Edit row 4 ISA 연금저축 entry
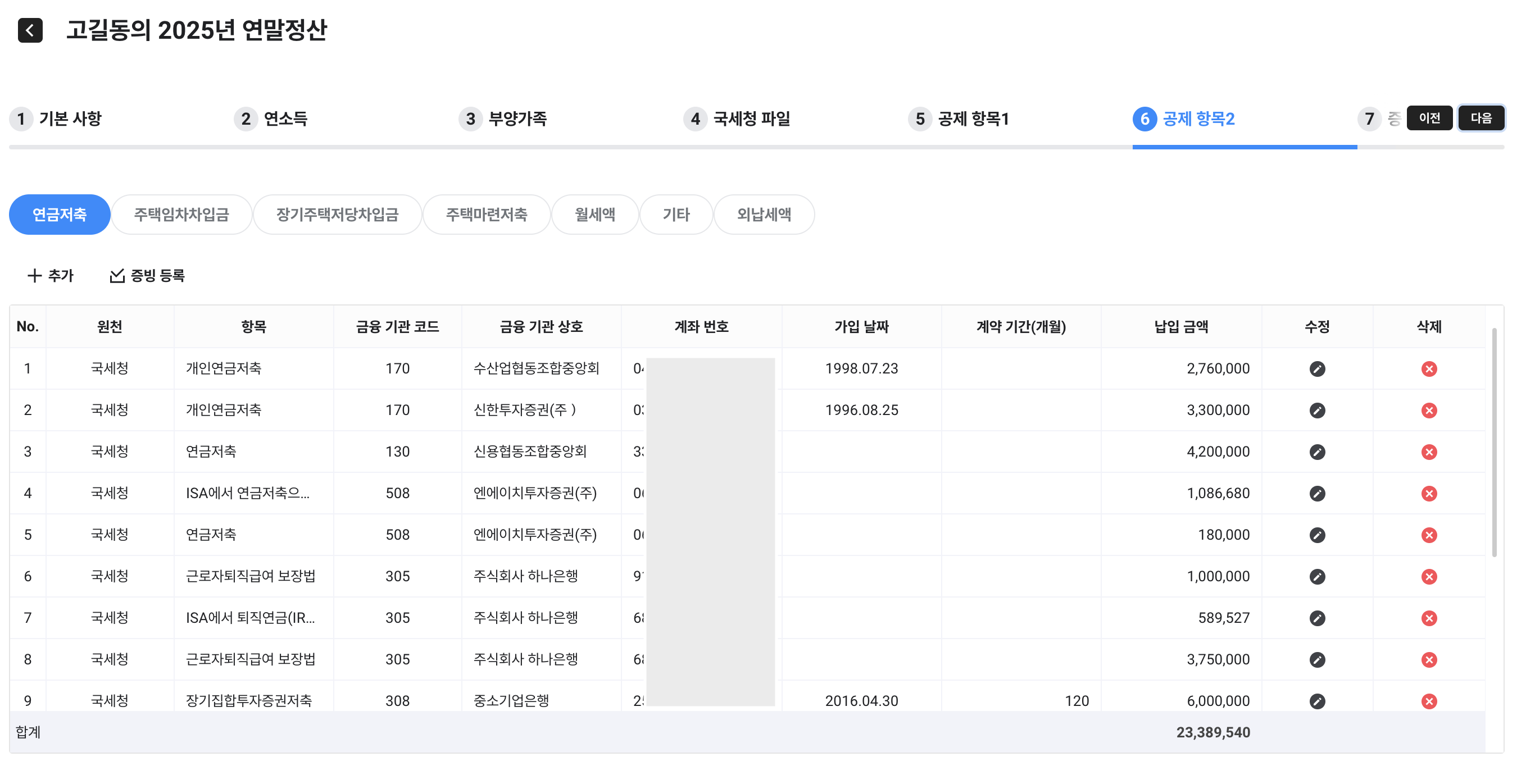 click(1317, 493)
